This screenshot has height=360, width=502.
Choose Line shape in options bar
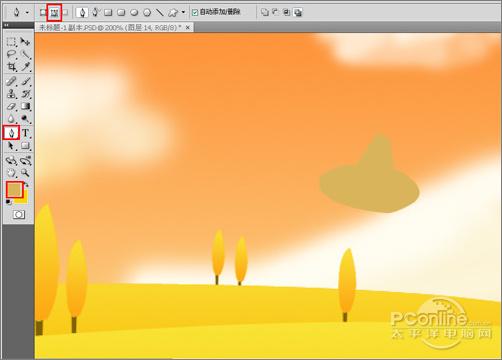pos(160,13)
